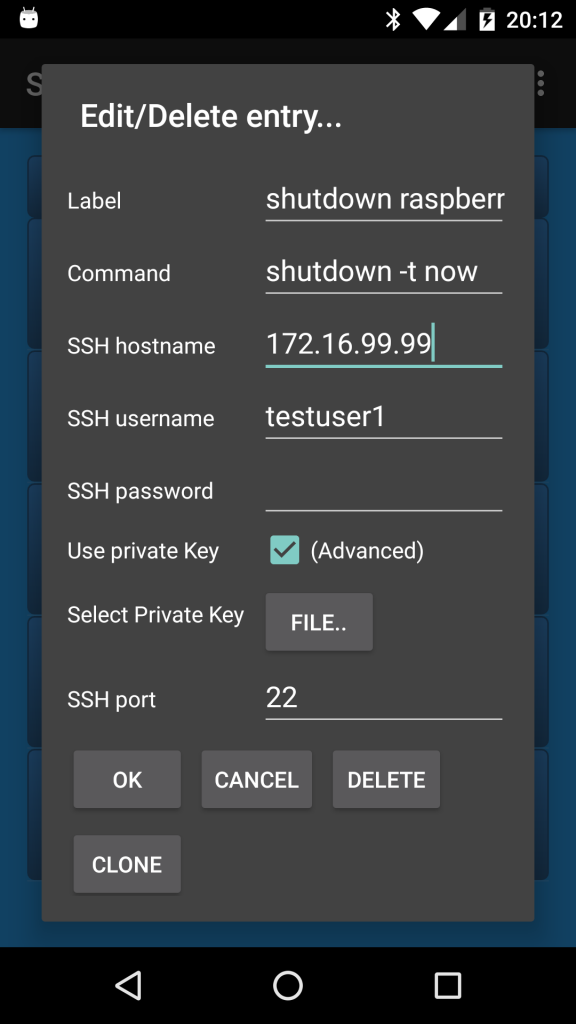Select the SSH hostname field showing 172.16.99.99
This screenshot has width=576, height=1024.
pyautogui.click(x=383, y=343)
